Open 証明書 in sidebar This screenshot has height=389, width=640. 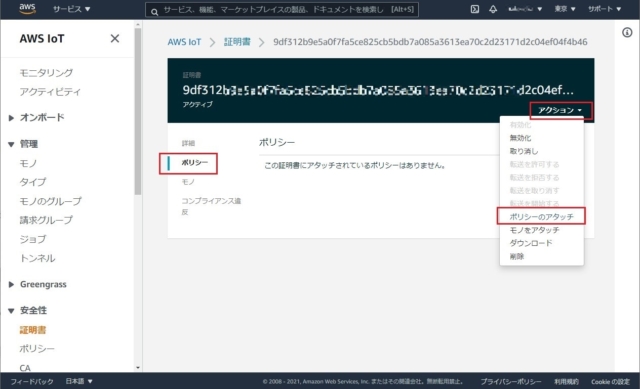[33, 330]
